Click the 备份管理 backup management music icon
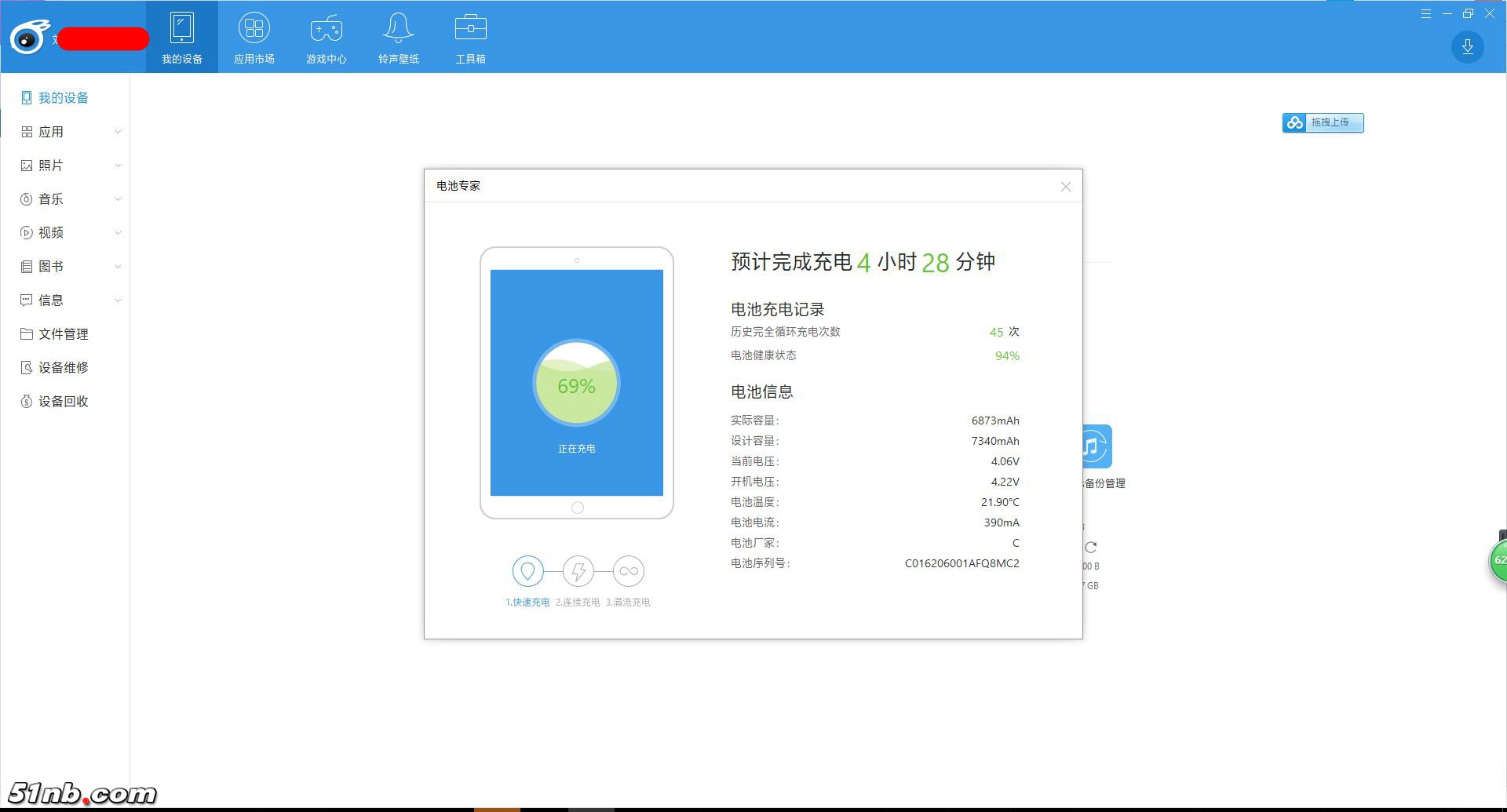The image size is (1507, 812). pos(1094,447)
